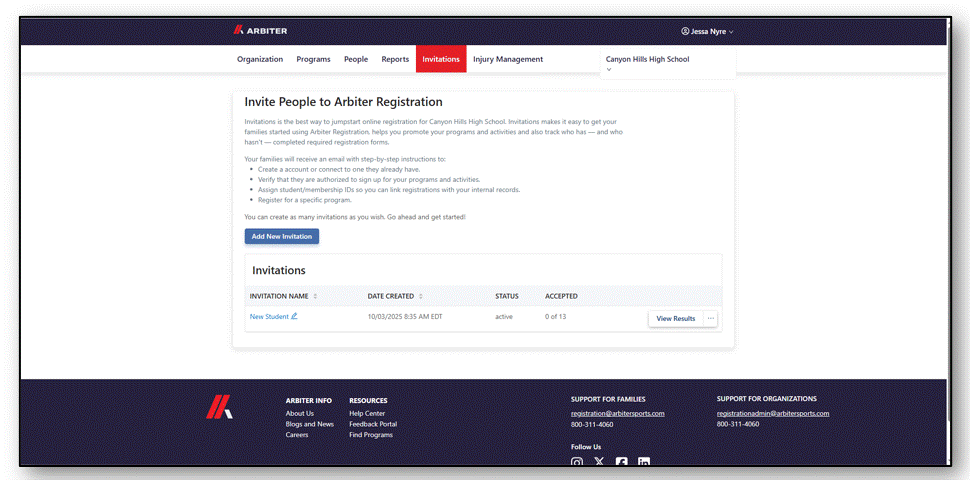Open the more options ellipsis for New Student
This screenshot has width=970, height=480.
click(x=711, y=319)
